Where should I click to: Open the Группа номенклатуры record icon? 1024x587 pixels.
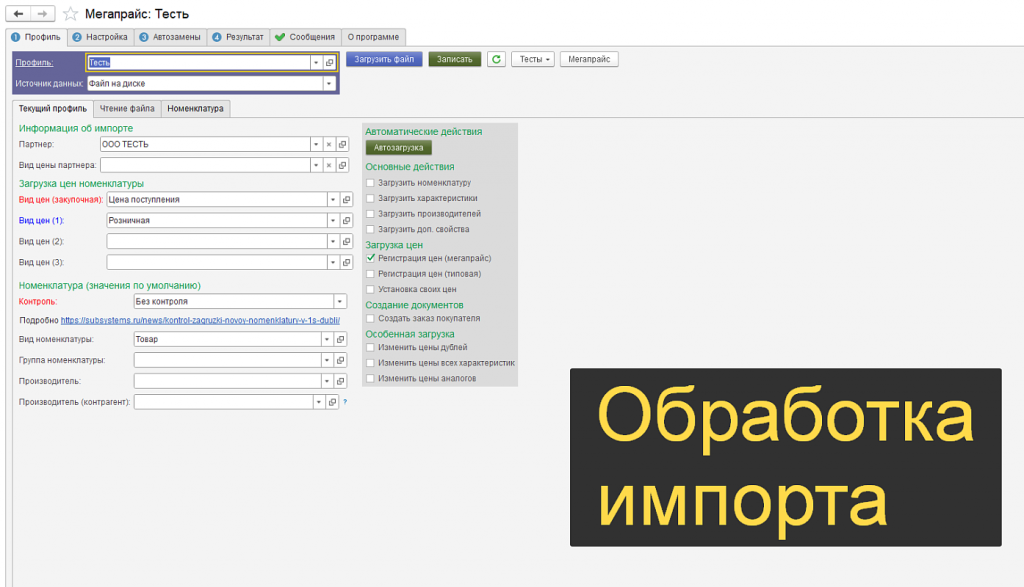click(x=340, y=360)
